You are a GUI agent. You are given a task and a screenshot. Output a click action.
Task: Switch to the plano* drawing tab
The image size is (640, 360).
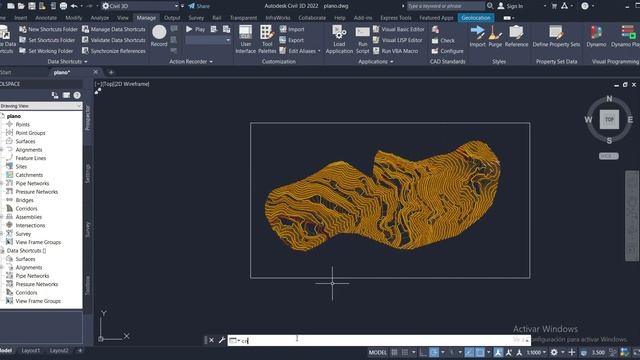pyautogui.click(x=62, y=72)
